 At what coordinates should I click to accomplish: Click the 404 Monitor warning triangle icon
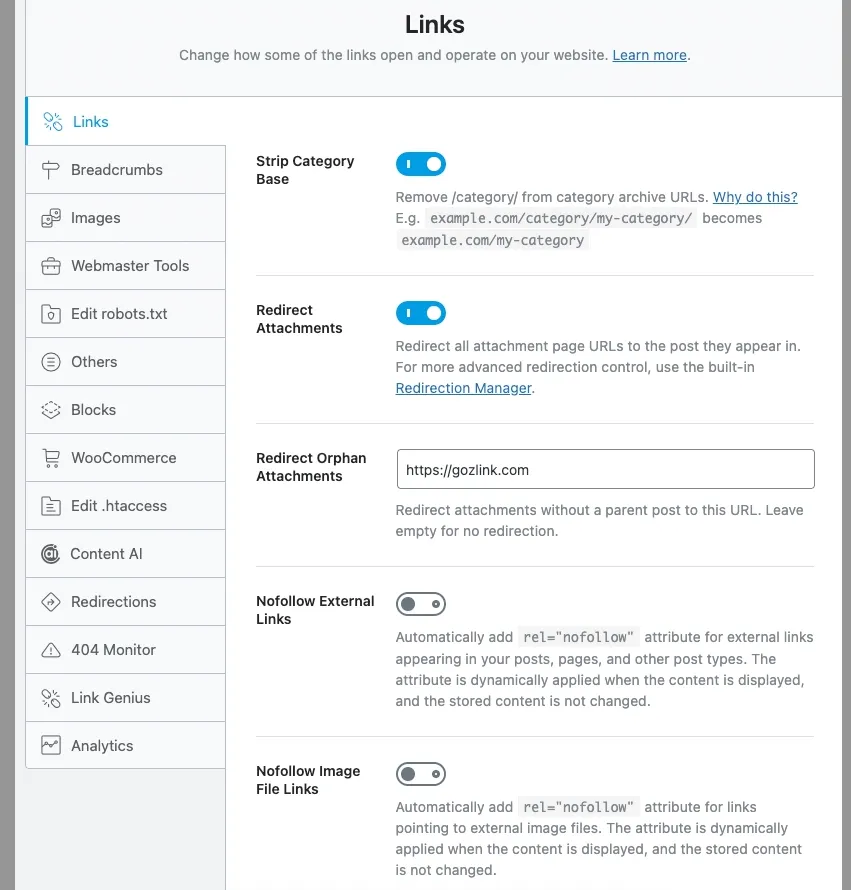(51, 650)
